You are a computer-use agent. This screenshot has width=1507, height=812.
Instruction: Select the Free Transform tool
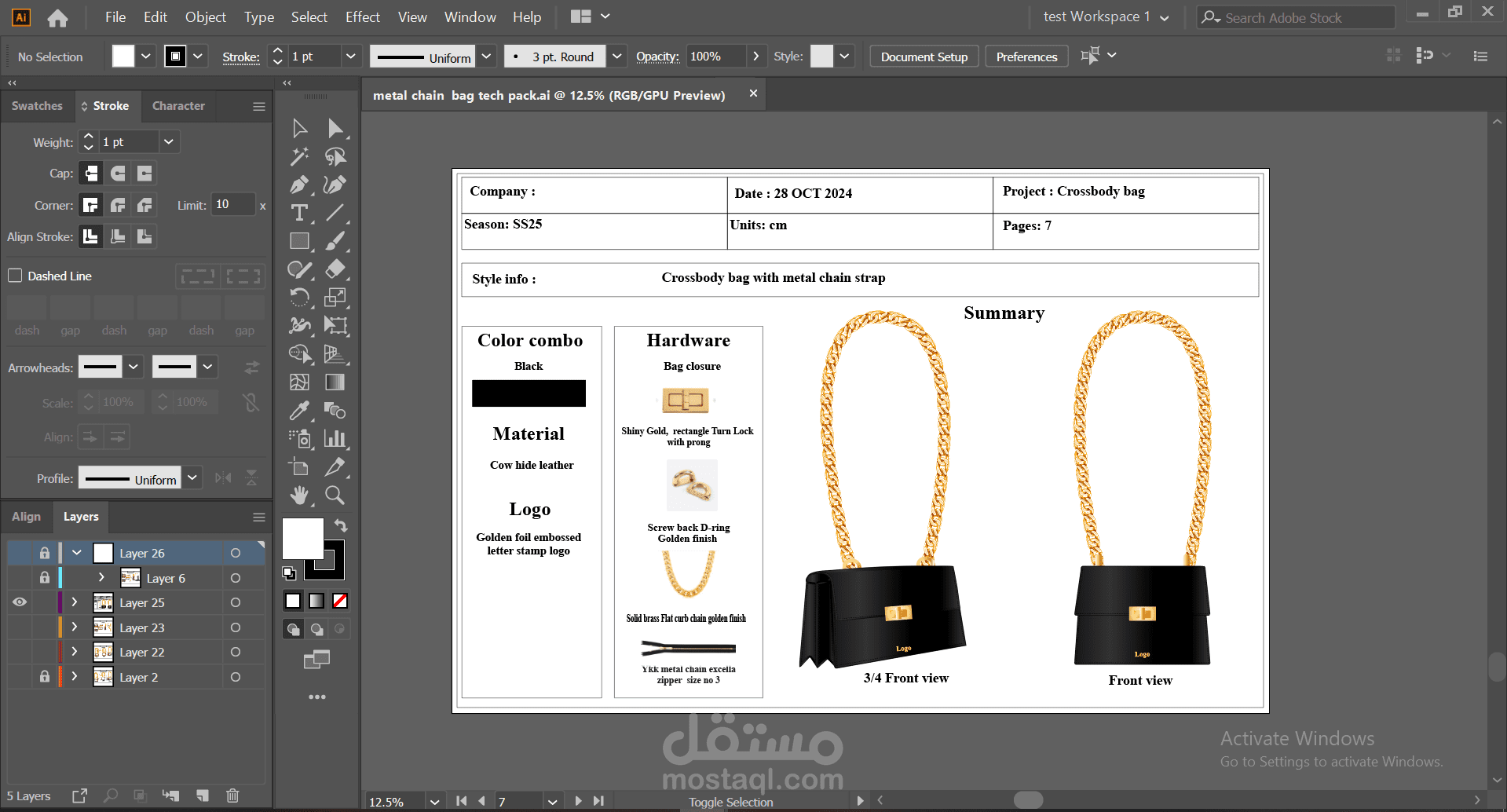pos(335,326)
